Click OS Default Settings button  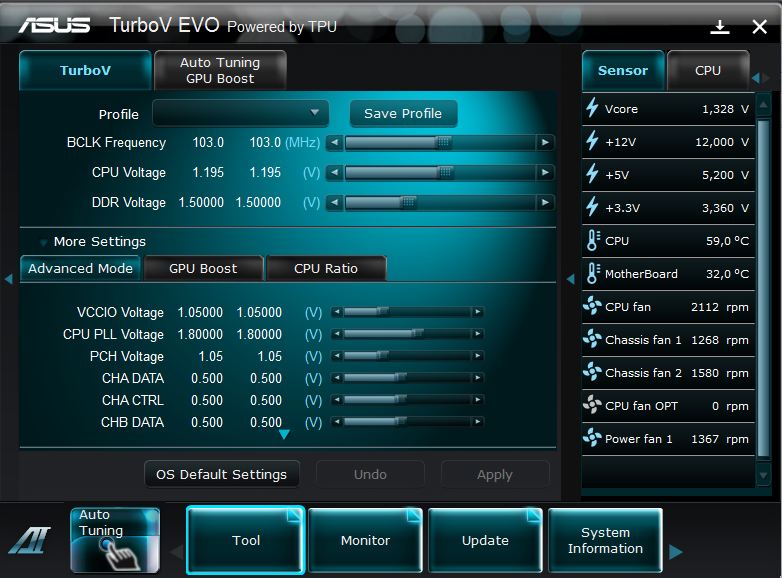(x=222, y=474)
